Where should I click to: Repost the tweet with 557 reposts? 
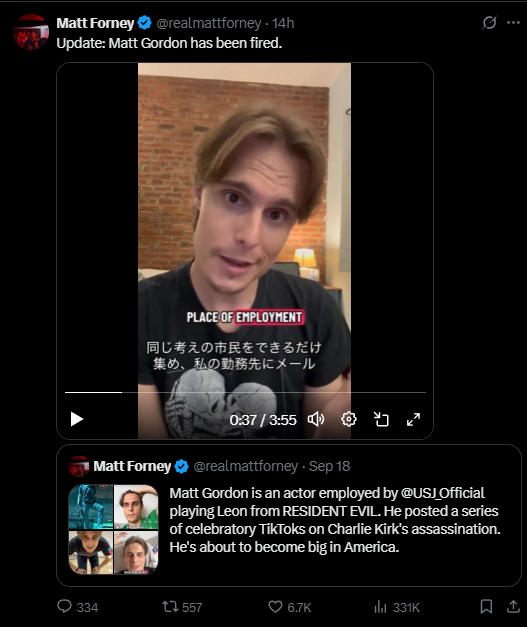coord(182,607)
